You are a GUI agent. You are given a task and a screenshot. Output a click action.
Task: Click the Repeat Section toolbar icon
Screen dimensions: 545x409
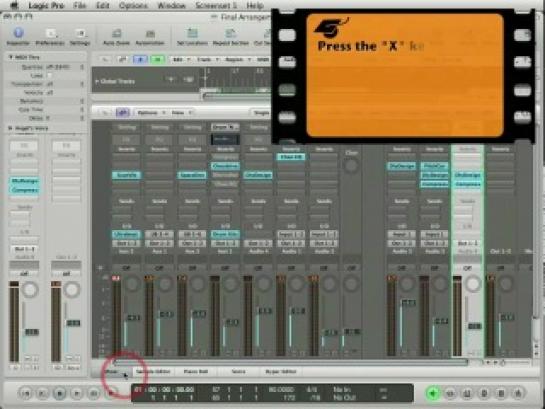[230, 36]
